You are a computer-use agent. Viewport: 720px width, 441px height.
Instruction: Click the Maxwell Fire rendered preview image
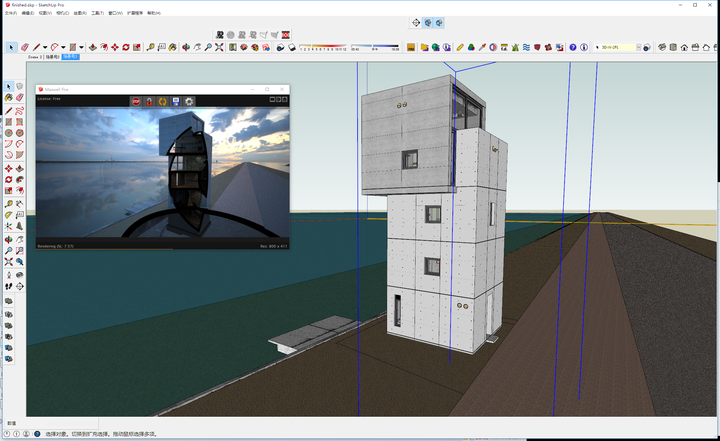pos(162,172)
